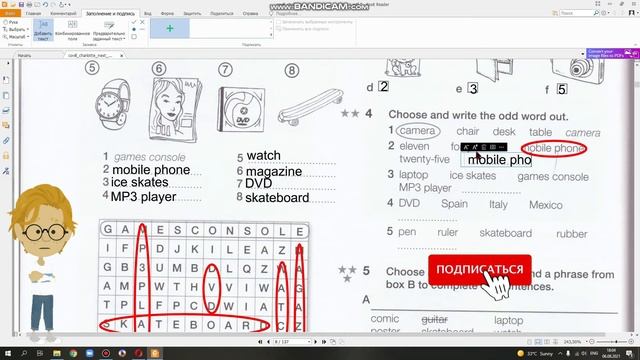Open the Bookmarks side panel icon
Screen dimensions: 640x360
pyautogui.click(x=6, y=80)
